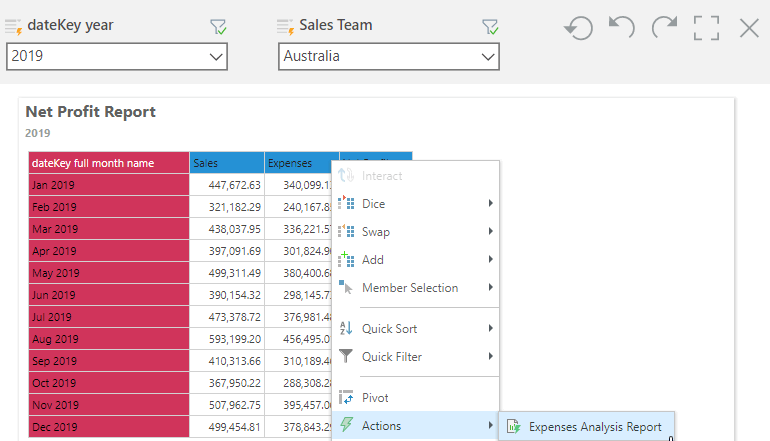
Task: Click the Sales Team slicer label
Action: click(336, 25)
